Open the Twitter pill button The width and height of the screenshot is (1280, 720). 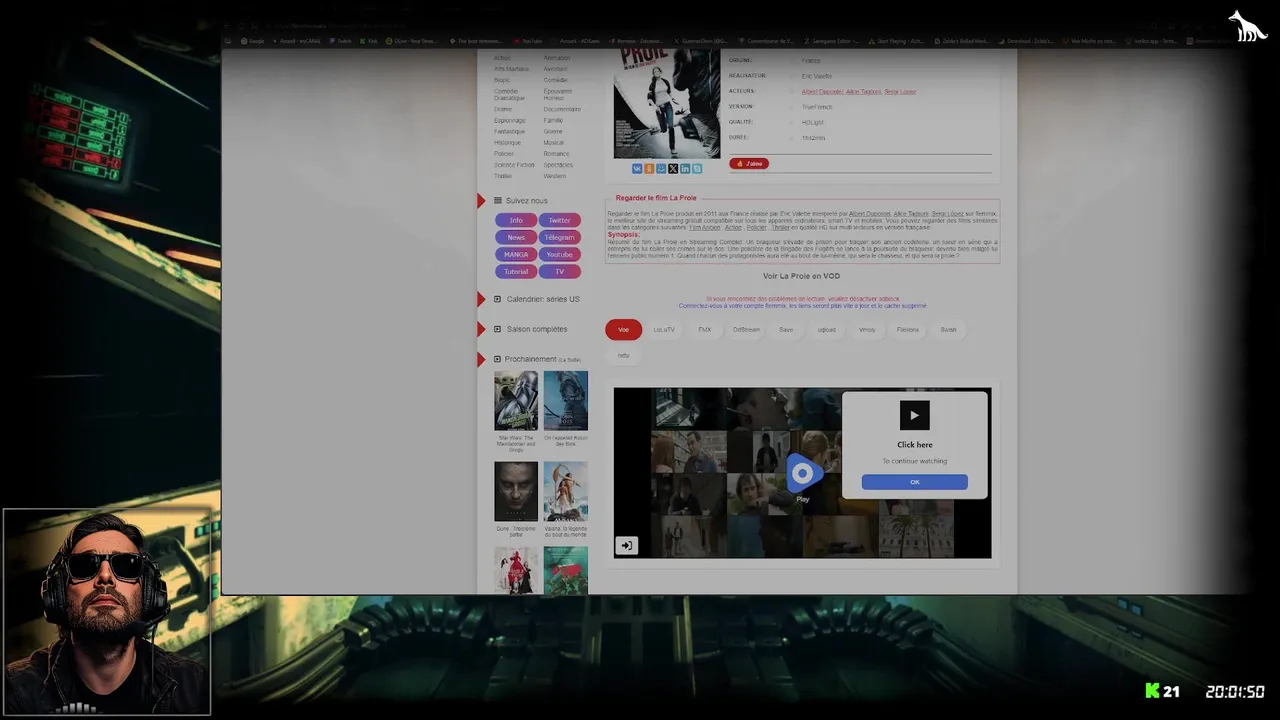pos(559,220)
